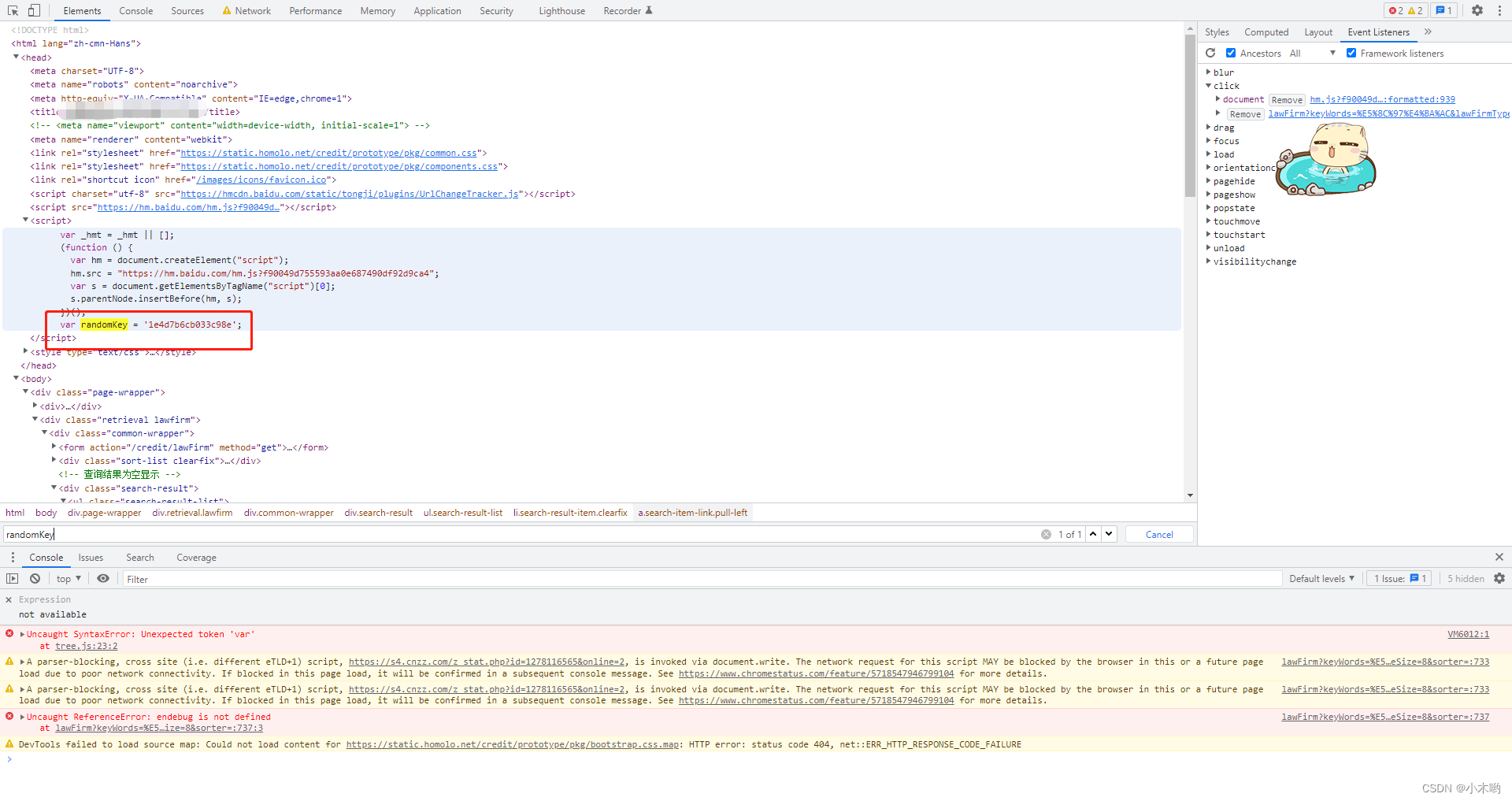Expand the blur event listener
The image size is (1512, 801).
1209,72
